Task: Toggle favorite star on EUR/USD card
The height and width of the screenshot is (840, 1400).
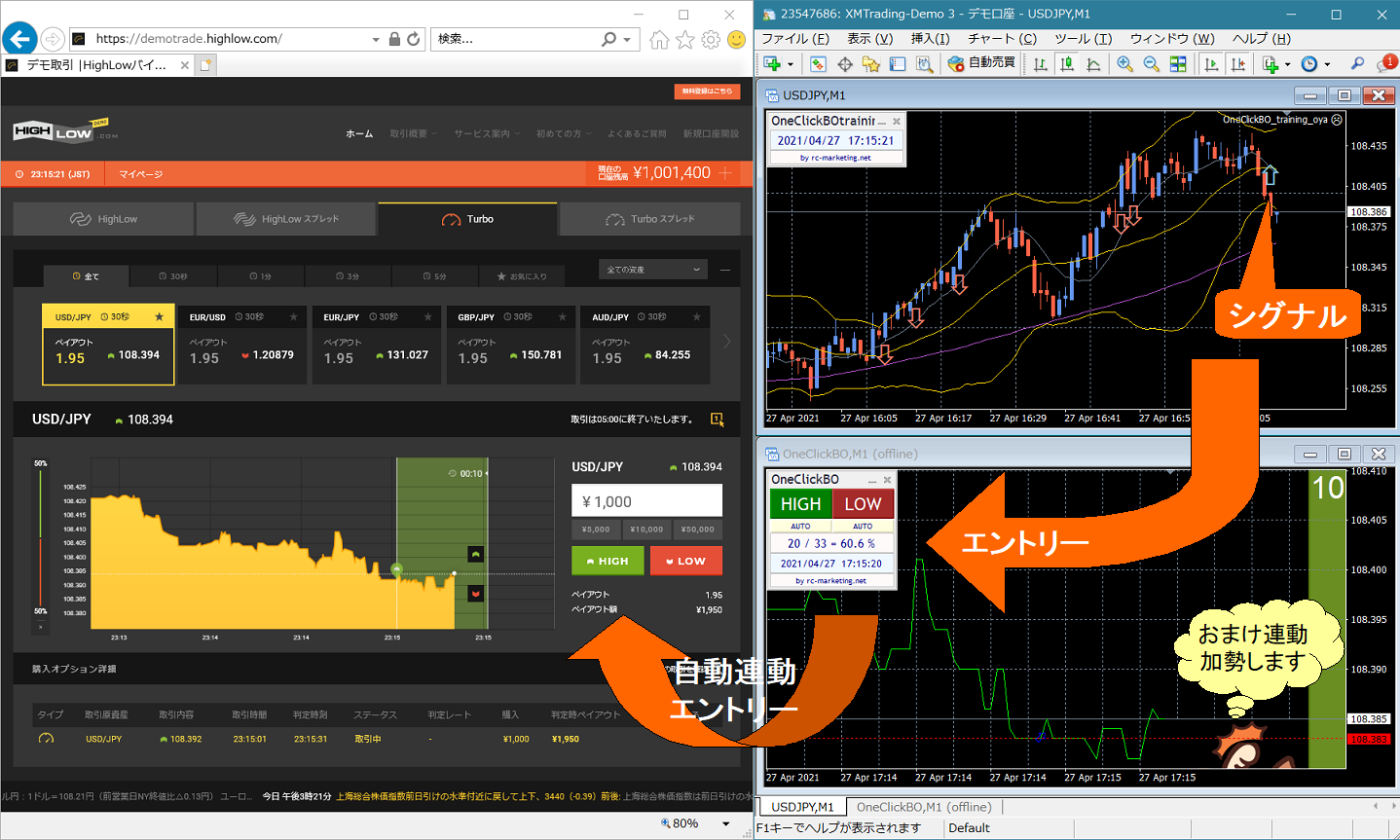Action: click(x=293, y=317)
